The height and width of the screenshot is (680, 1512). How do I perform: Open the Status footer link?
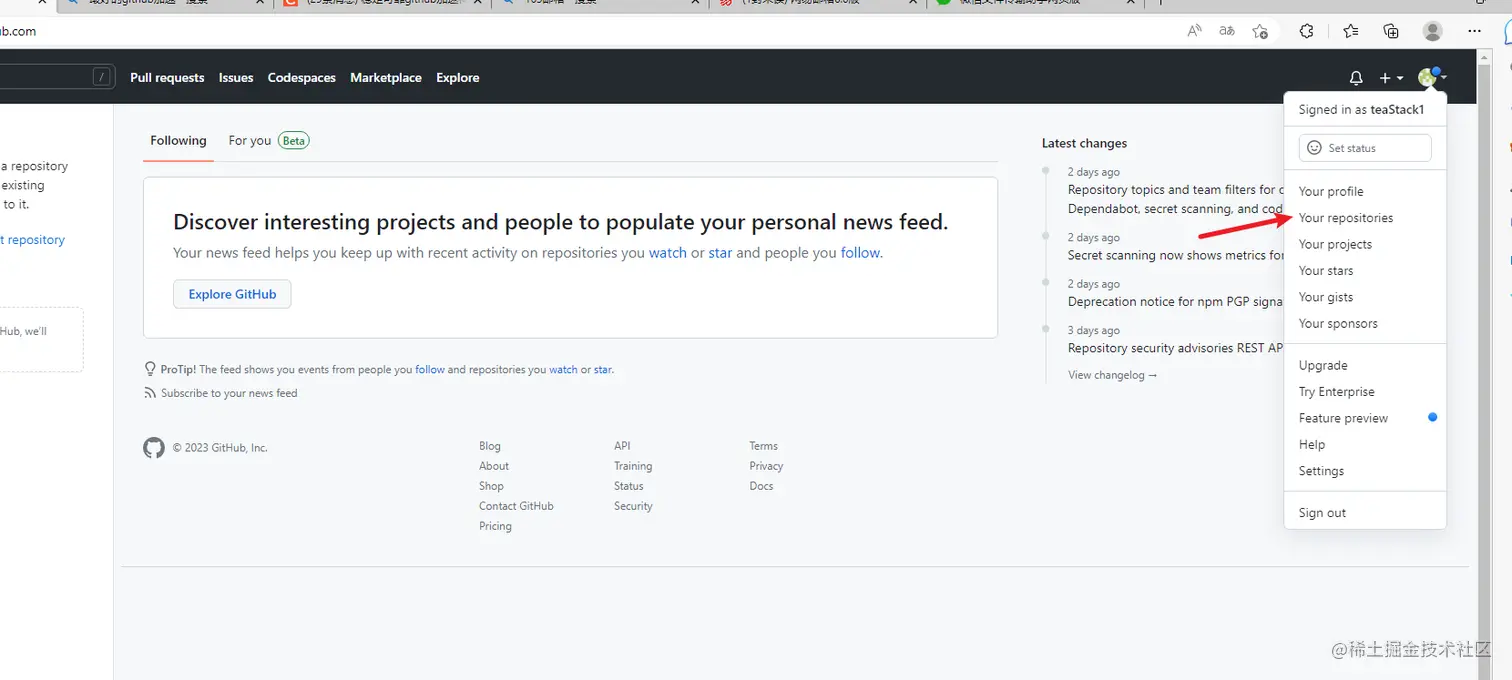click(629, 486)
